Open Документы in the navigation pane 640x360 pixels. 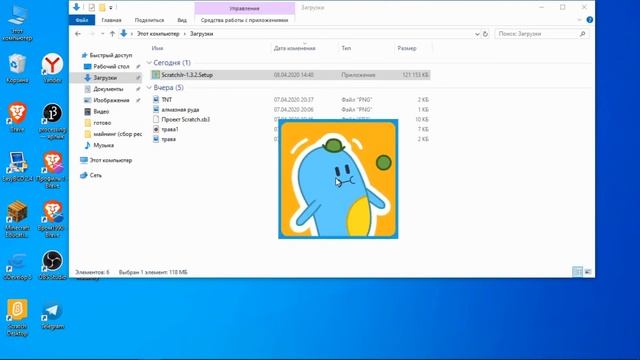[108, 89]
